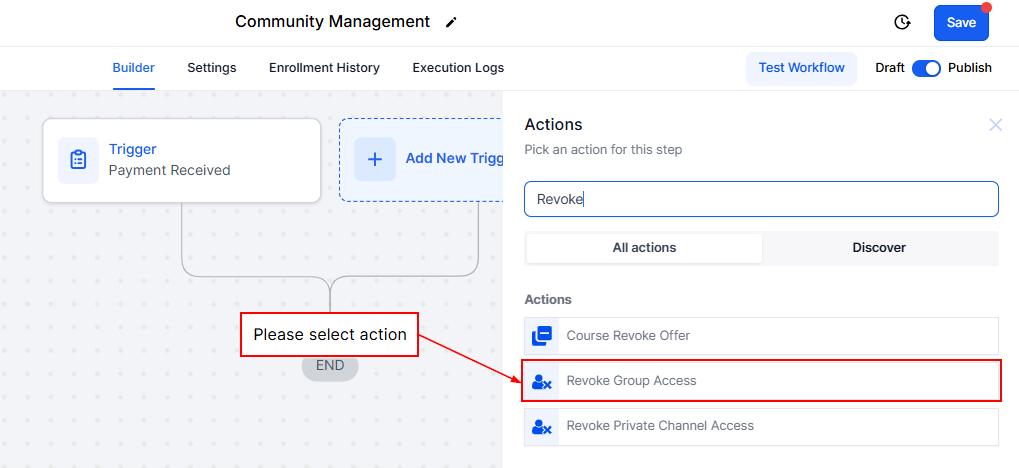Choose the Revoke Group Access action
The height and width of the screenshot is (468, 1019).
tap(761, 381)
